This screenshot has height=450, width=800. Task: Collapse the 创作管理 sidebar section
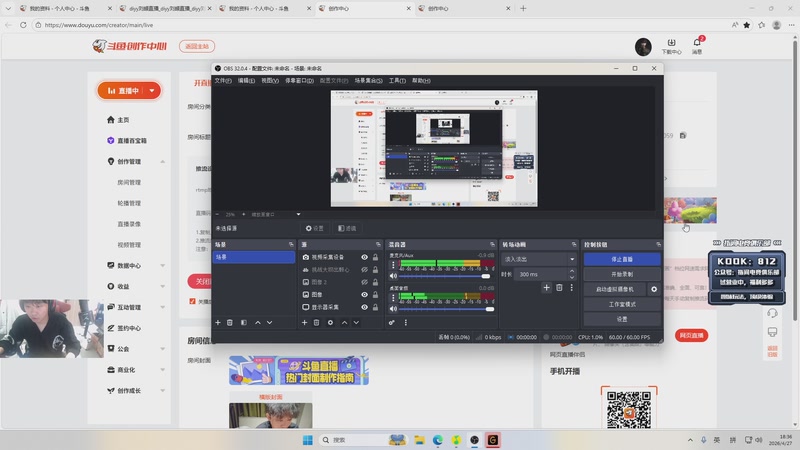coord(162,162)
